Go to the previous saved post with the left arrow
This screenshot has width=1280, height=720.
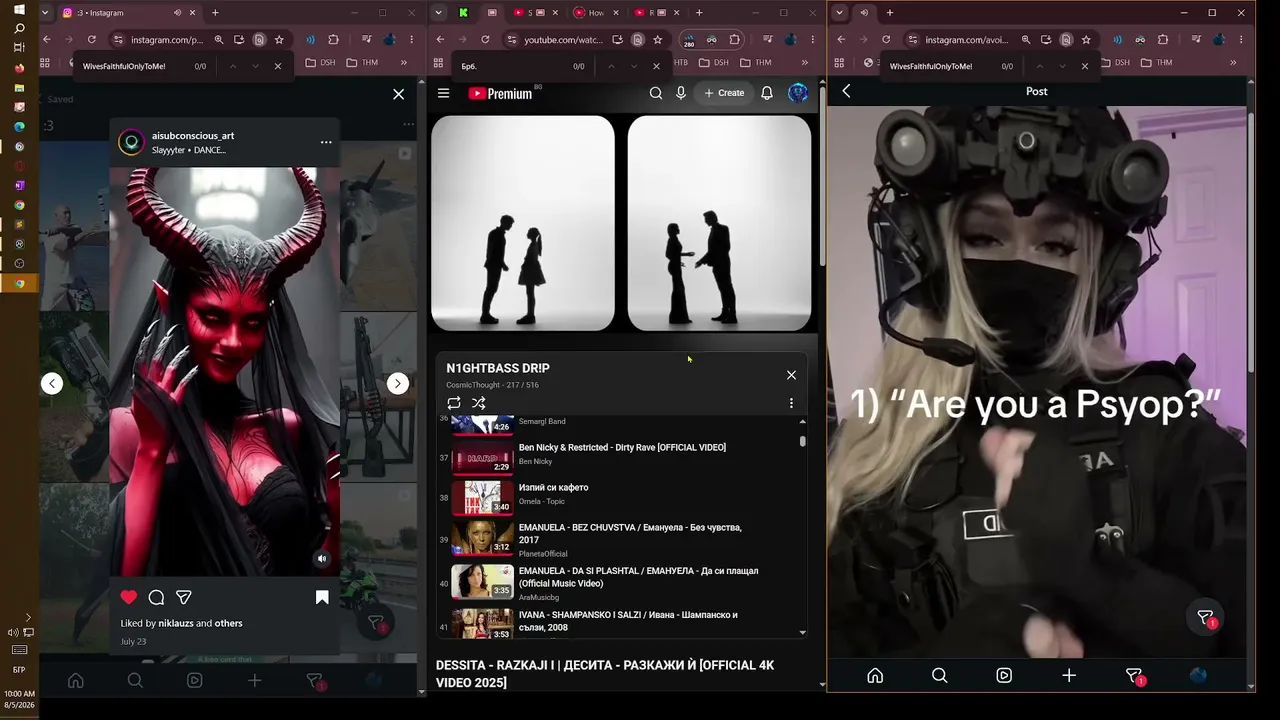tap(52, 383)
